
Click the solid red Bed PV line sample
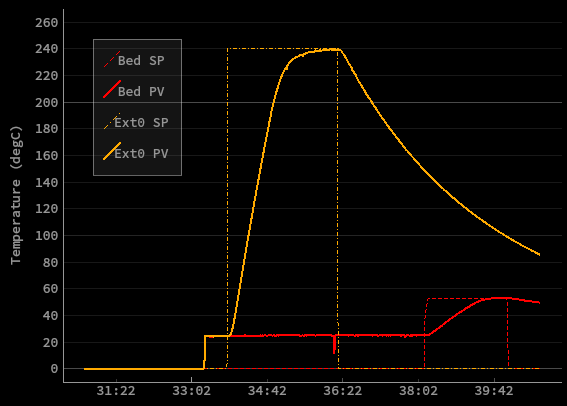(112, 89)
